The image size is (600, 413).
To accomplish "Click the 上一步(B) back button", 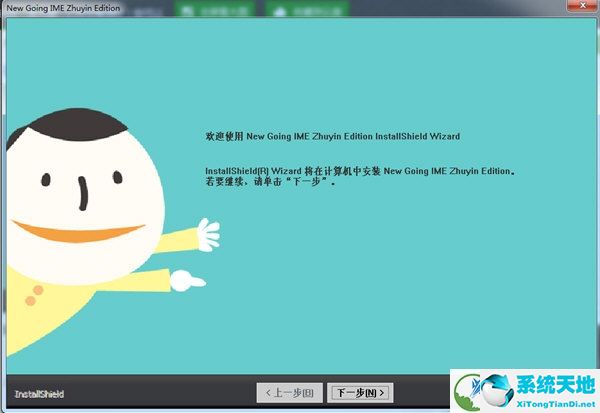I will click(290, 393).
